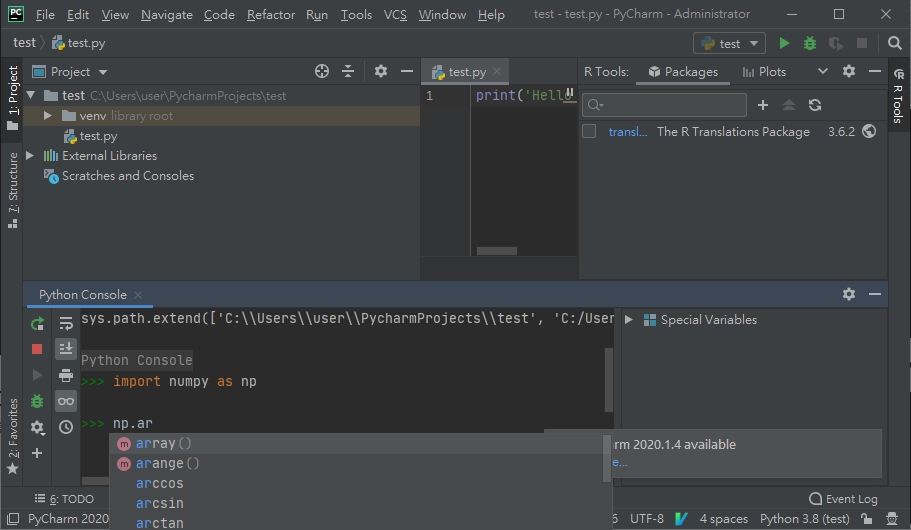The image size is (911, 530).
Task: Toggle soft-wrap in console
Action: pyautogui.click(x=66, y=324)
